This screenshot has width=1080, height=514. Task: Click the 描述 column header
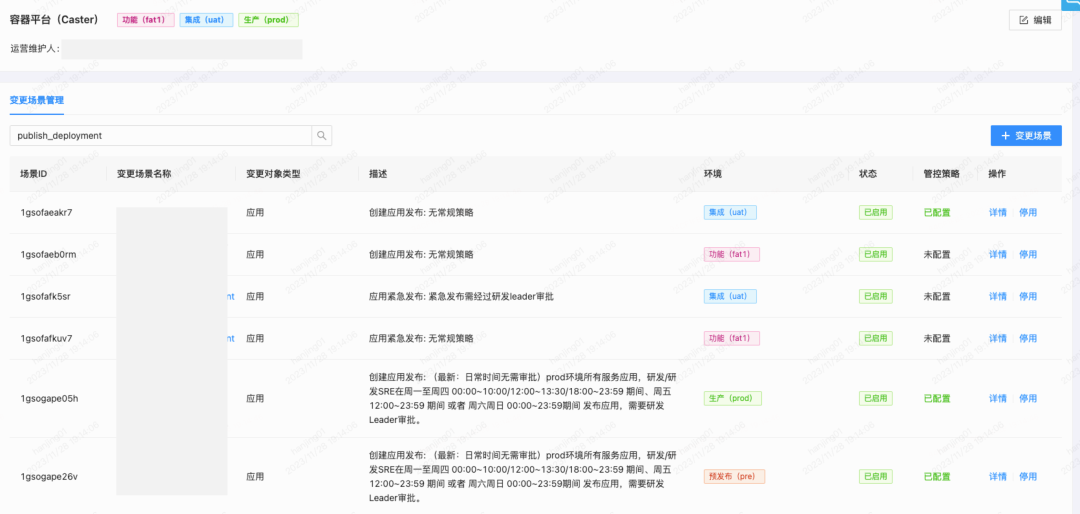coord(378,174)
